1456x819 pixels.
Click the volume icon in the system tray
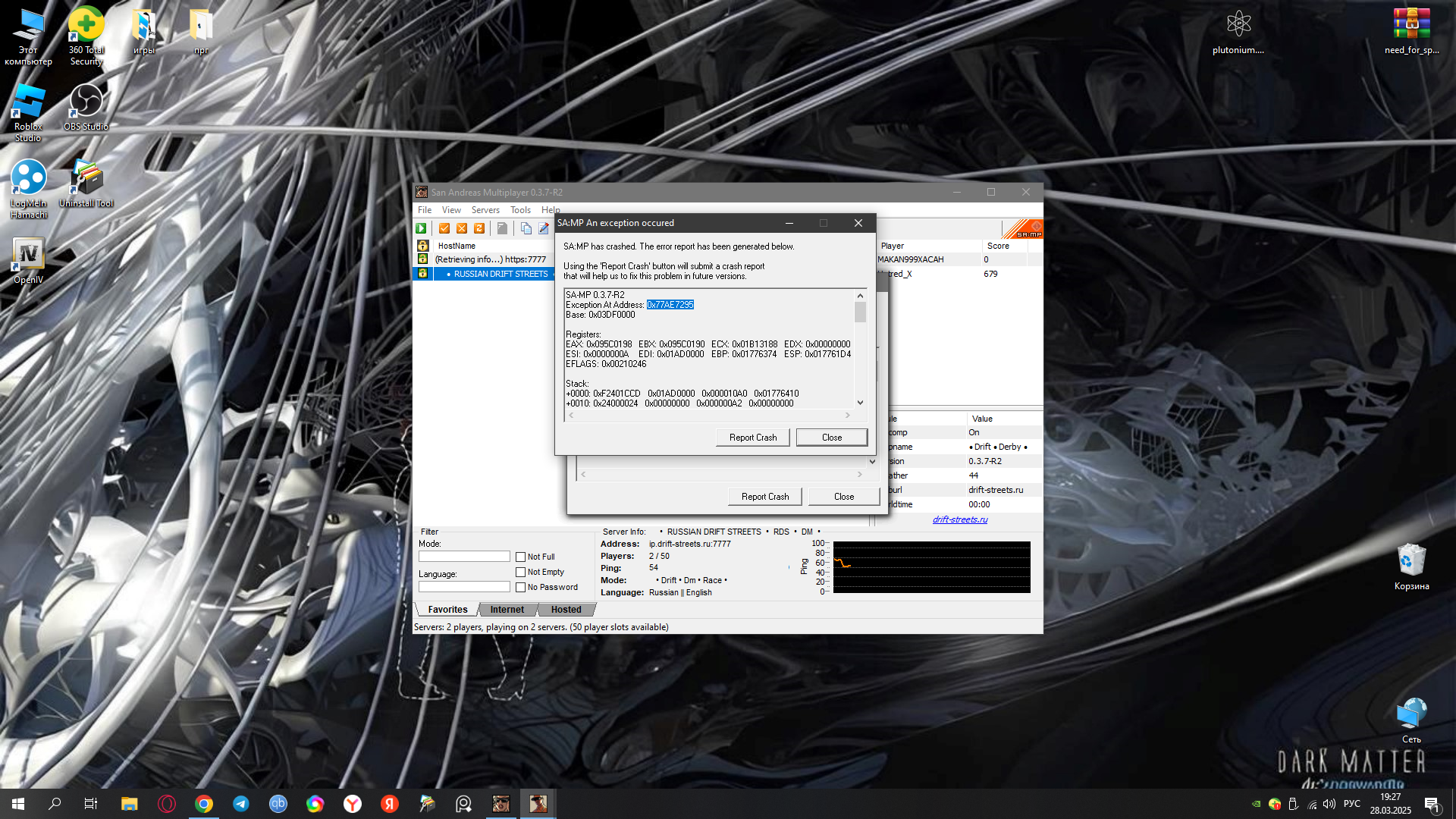1329,804
